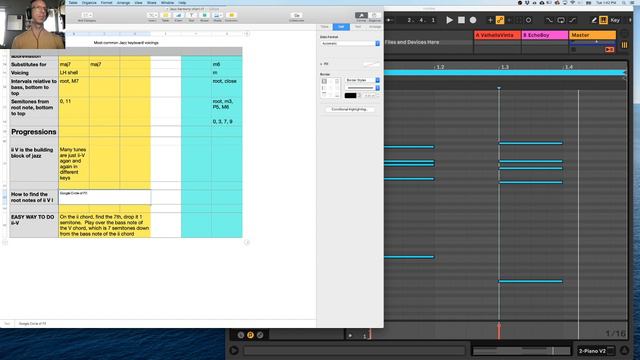640x360 pixels.
Task: Open the Add Category toolbar dropdown
Action: point(87,16)
